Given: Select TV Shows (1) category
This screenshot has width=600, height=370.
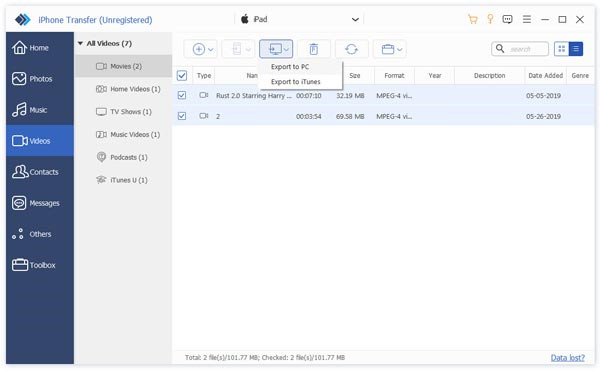Looking at the screenshot, I should point(124,112).
